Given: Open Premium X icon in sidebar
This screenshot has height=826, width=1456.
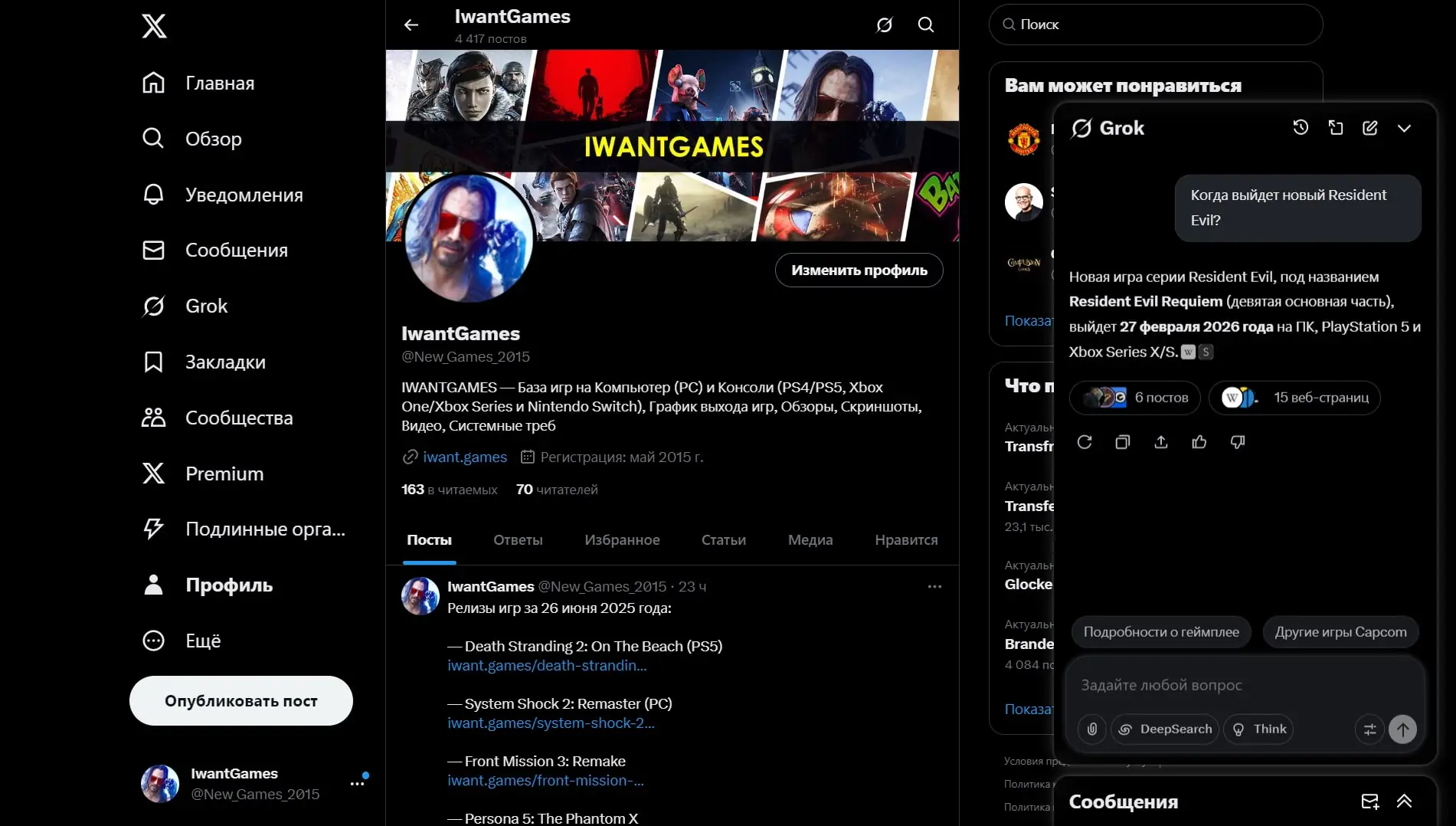Looking at the screenshot, I should pyautogui.click(x=153, y=474).
